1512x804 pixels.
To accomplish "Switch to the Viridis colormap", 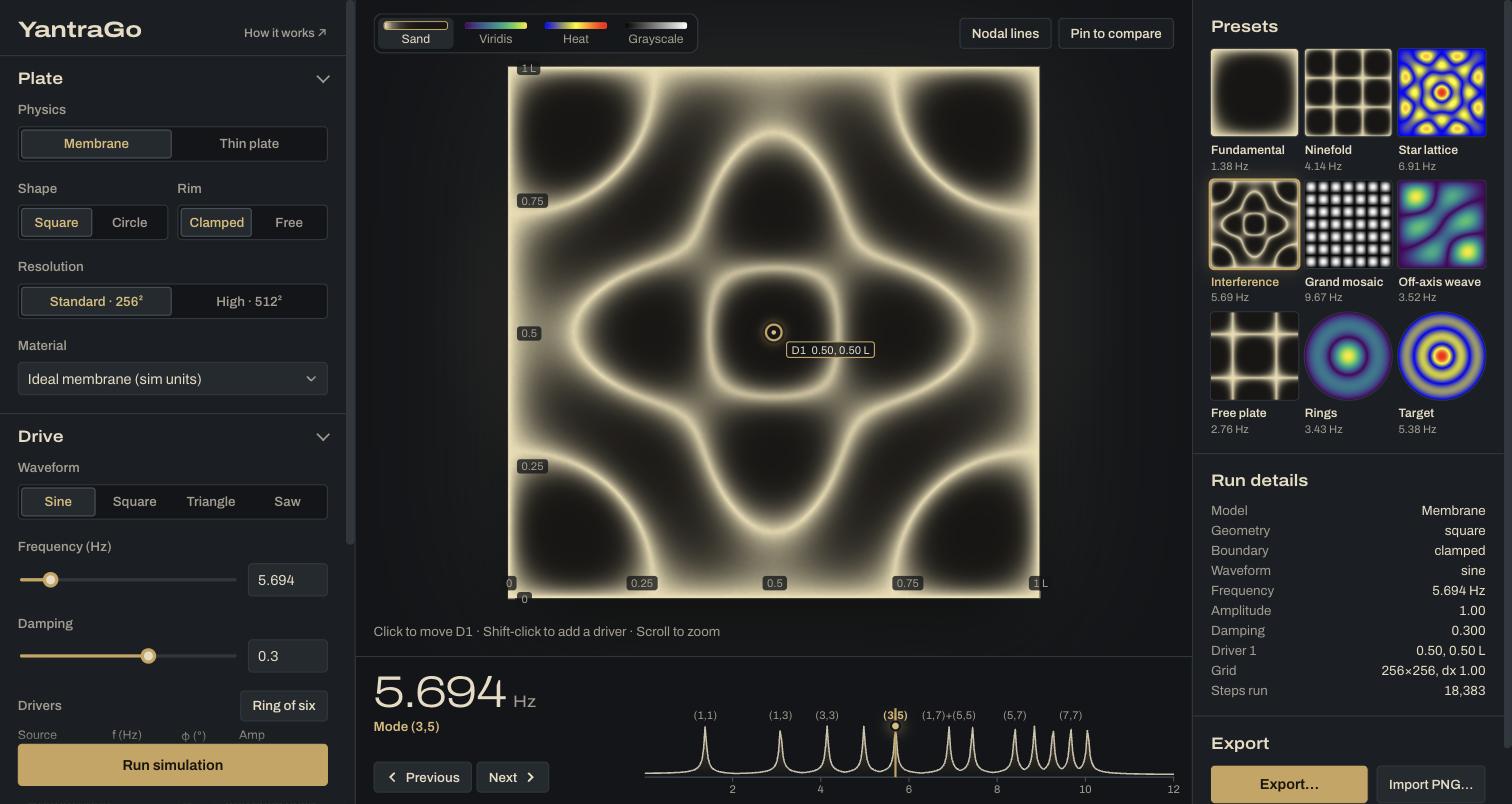I will 496,33.
